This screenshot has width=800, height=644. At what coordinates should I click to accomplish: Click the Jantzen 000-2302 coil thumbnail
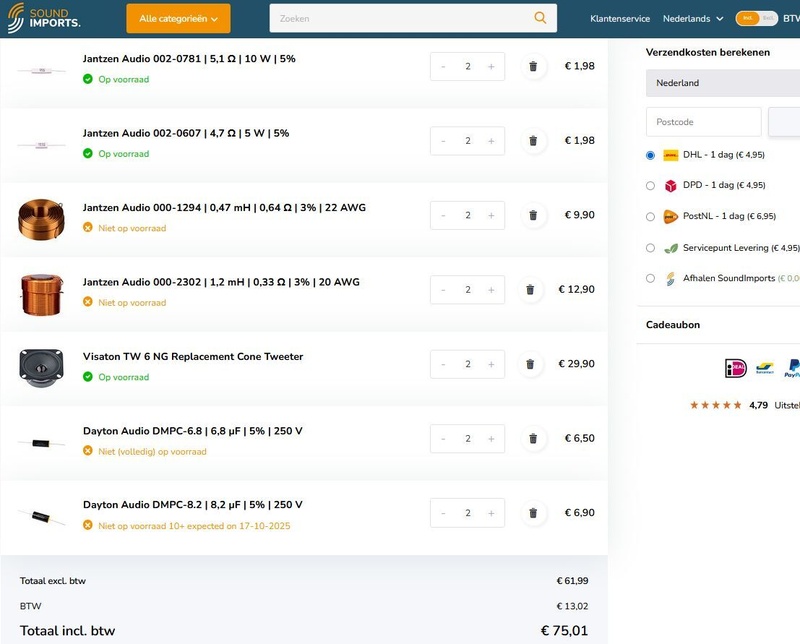pos(42,294)
